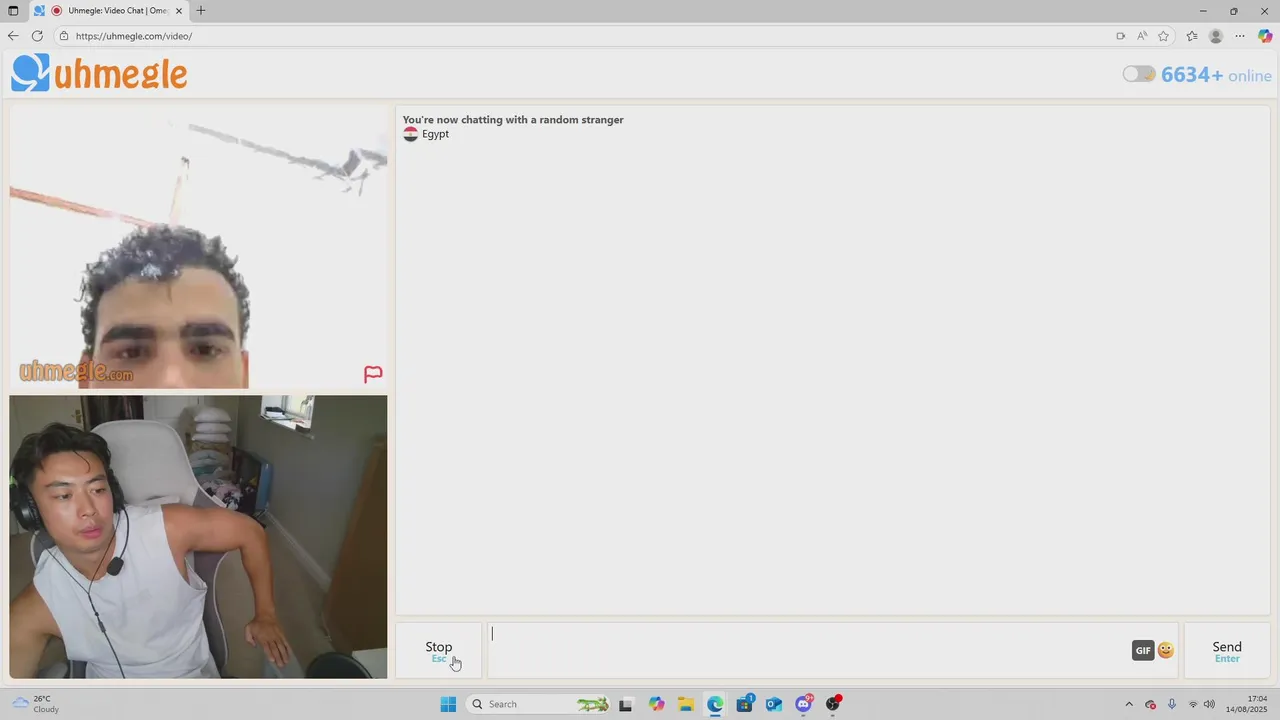
Task: Open the Favorites list icon
Action: tap(1192, 36)
